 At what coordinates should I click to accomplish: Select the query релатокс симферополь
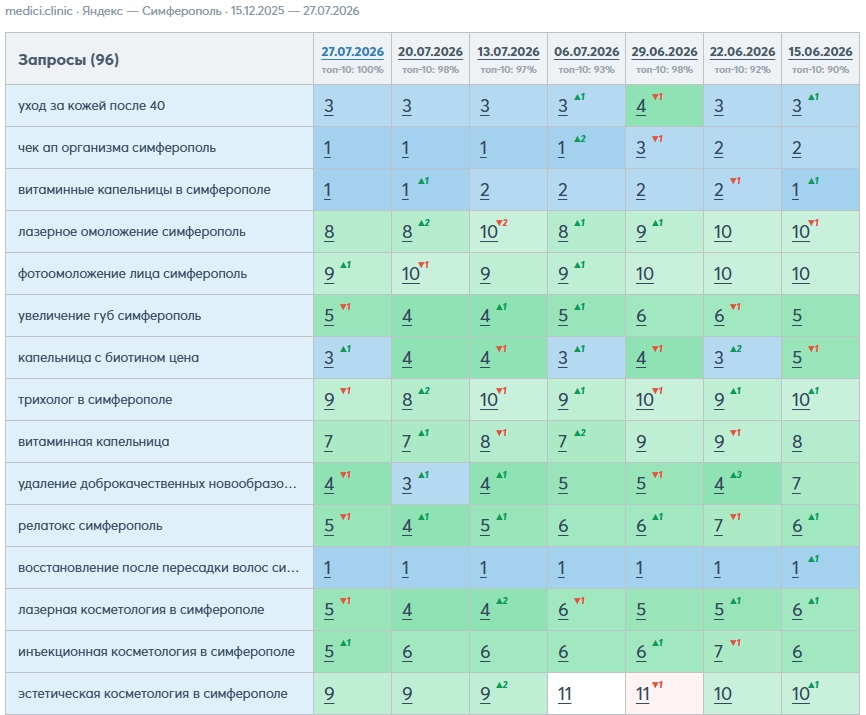[x=91, y=526]
